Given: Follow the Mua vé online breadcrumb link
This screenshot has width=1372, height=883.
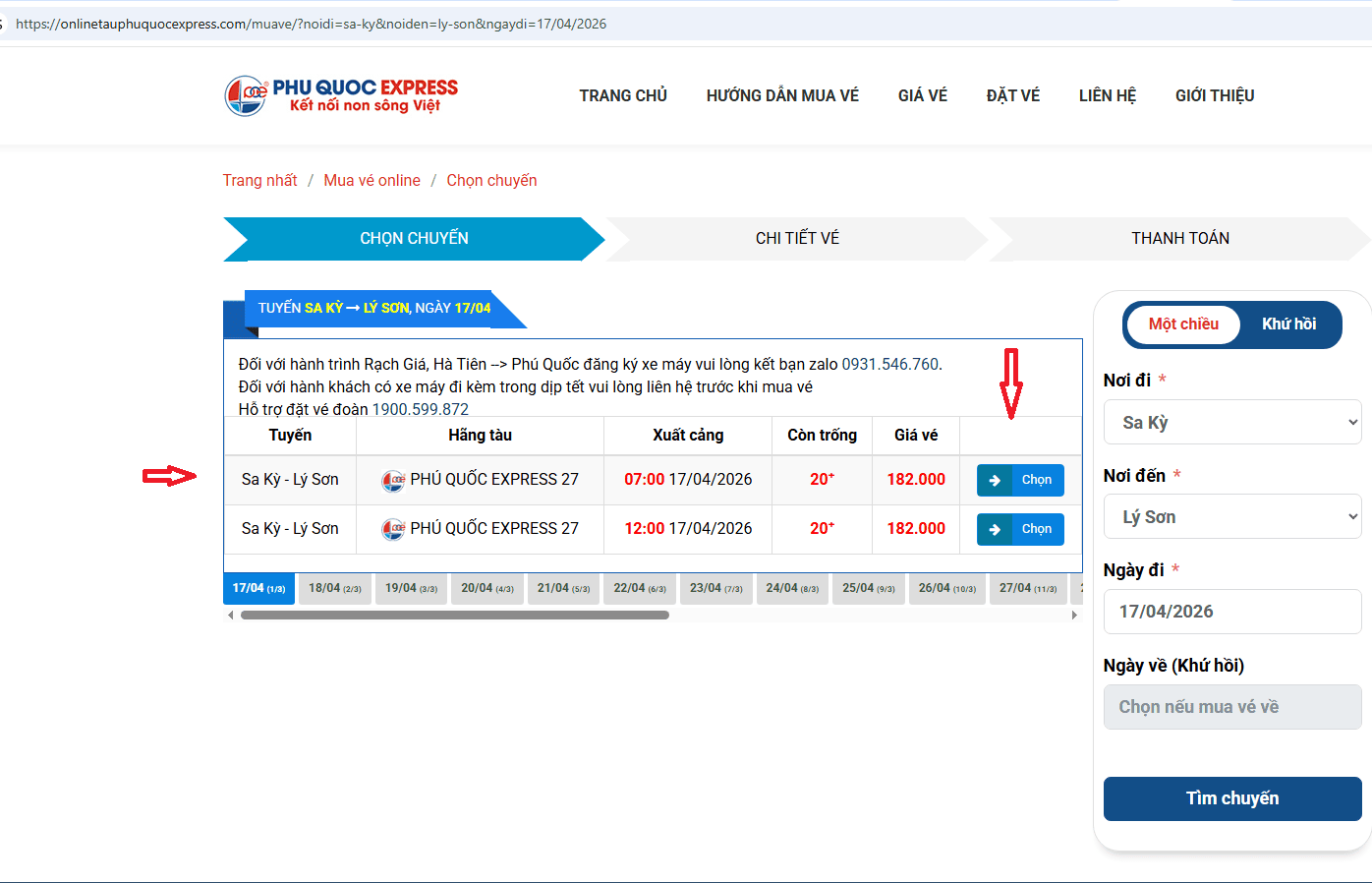Looking at the screenshot, I should (372, 181).
